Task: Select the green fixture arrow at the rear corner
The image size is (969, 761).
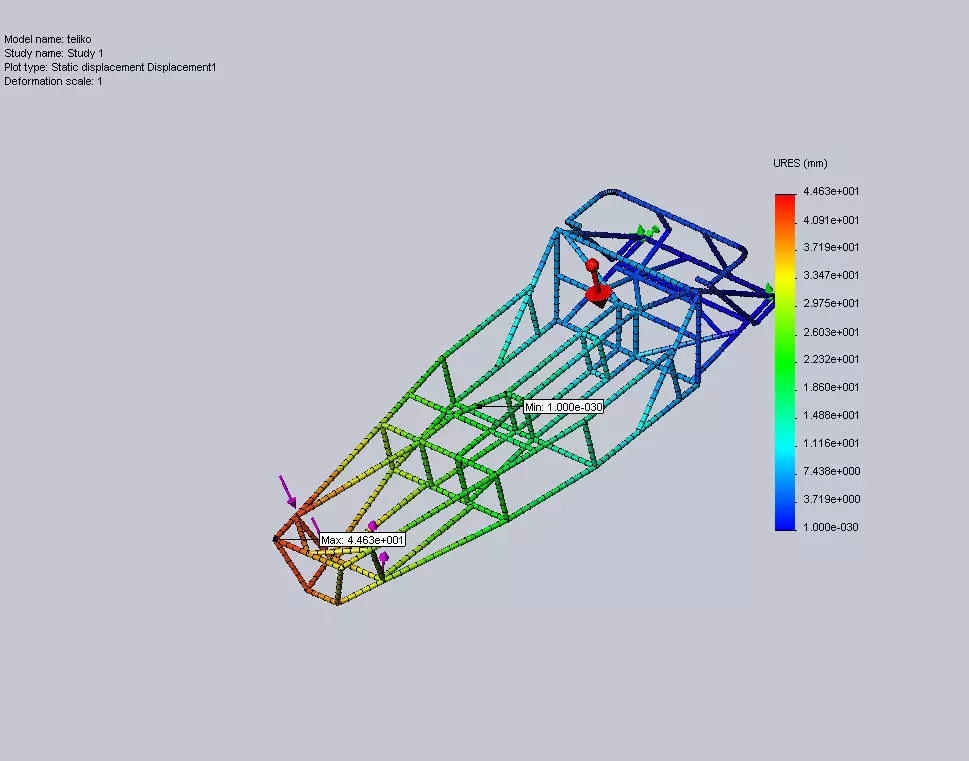Action: pyautogui.click(x=769, y=289)
